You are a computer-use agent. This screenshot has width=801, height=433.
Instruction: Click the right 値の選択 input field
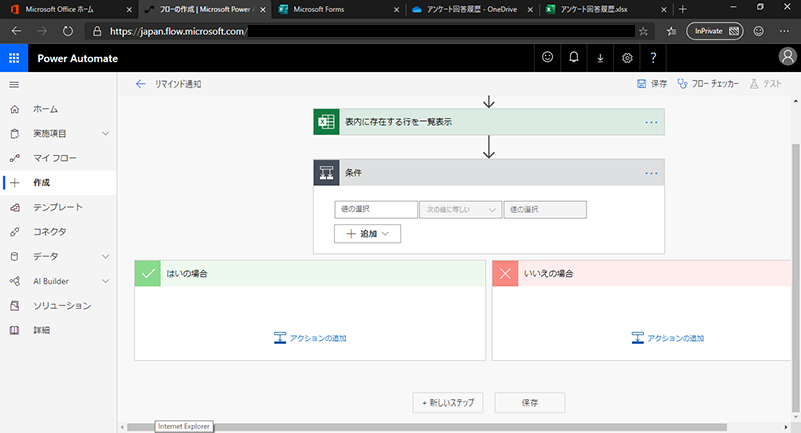coord(545,209)
